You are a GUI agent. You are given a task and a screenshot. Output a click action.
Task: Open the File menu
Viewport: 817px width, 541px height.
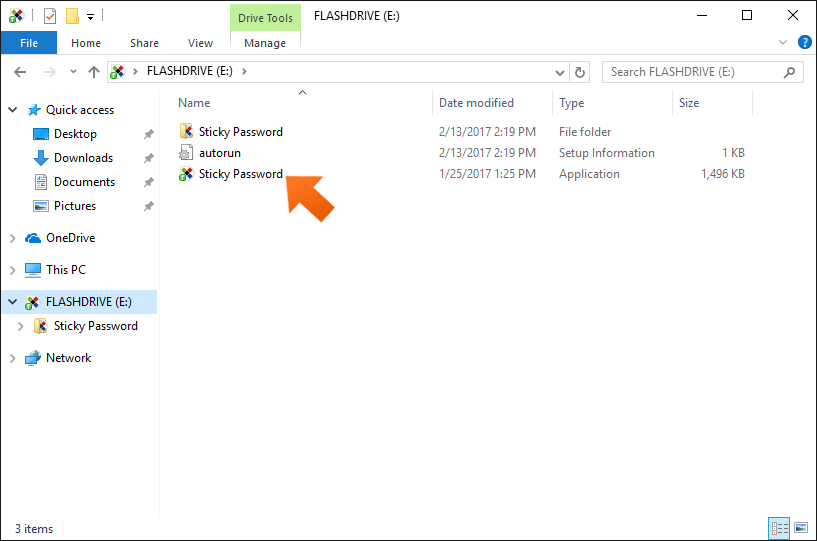[x=29, y=43]
